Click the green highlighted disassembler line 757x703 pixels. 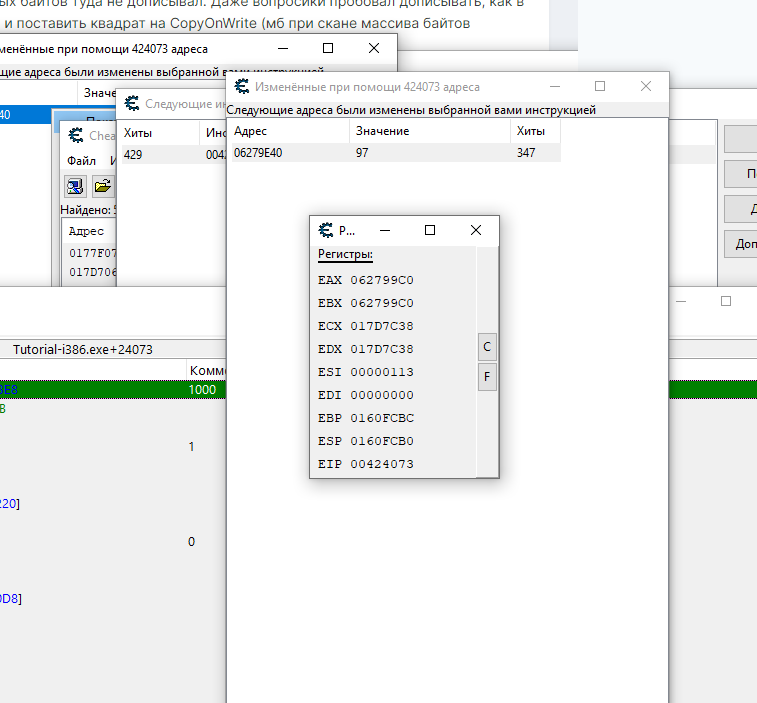tap(400, 389)
